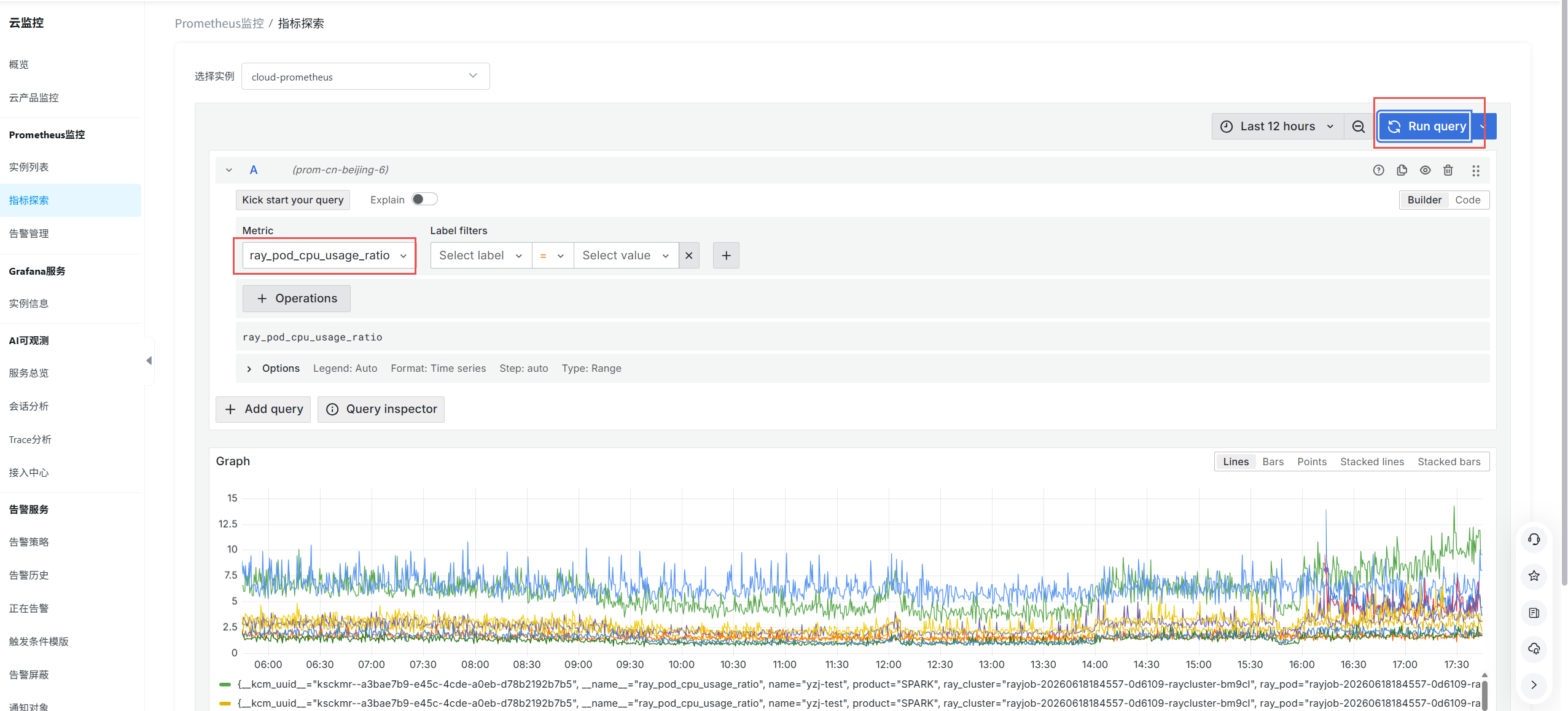The image size is (1568, 711).
Task: Open the Query inspector
Action: [381, 409]
